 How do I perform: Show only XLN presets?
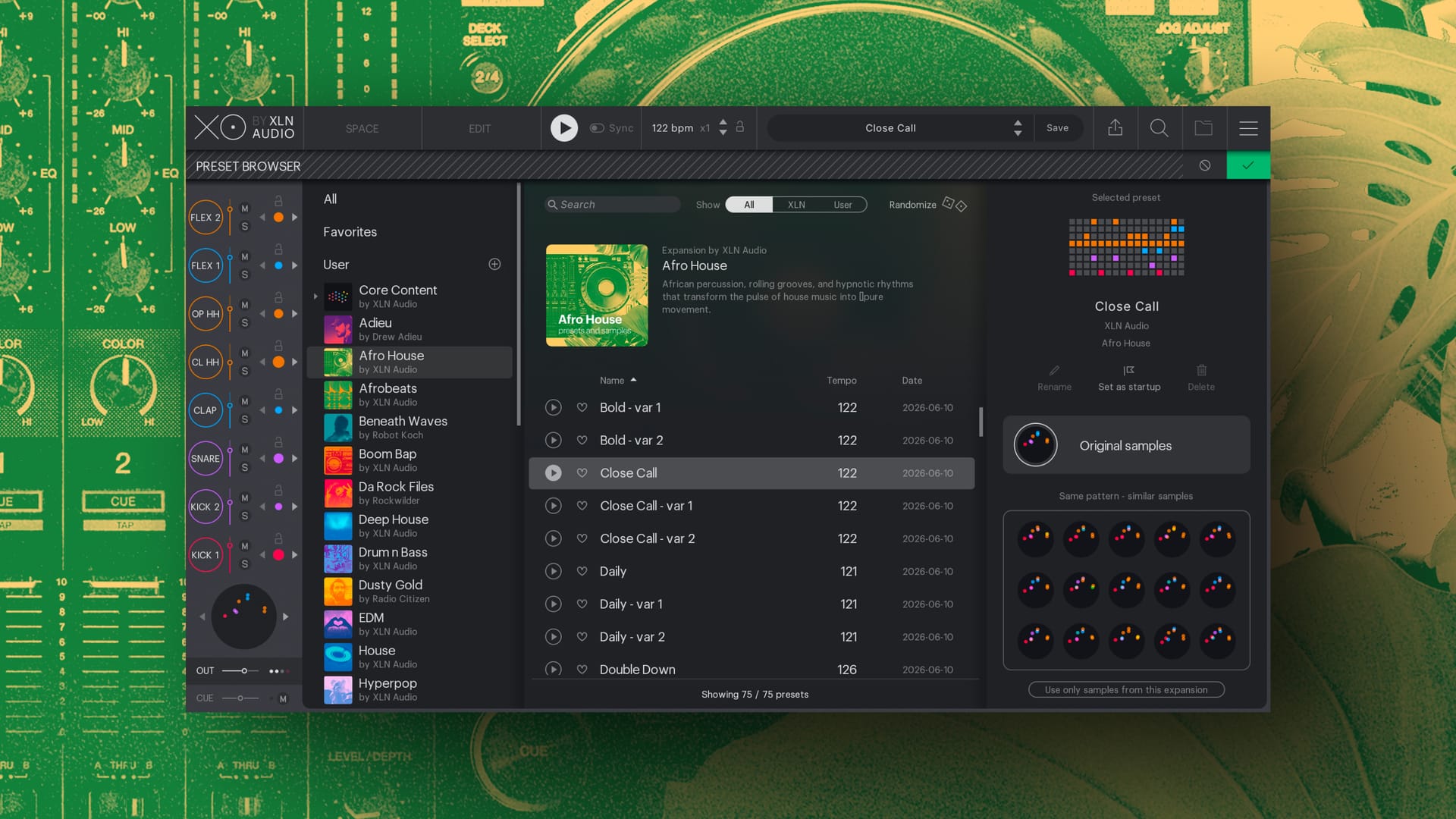[x=796, y=205]
